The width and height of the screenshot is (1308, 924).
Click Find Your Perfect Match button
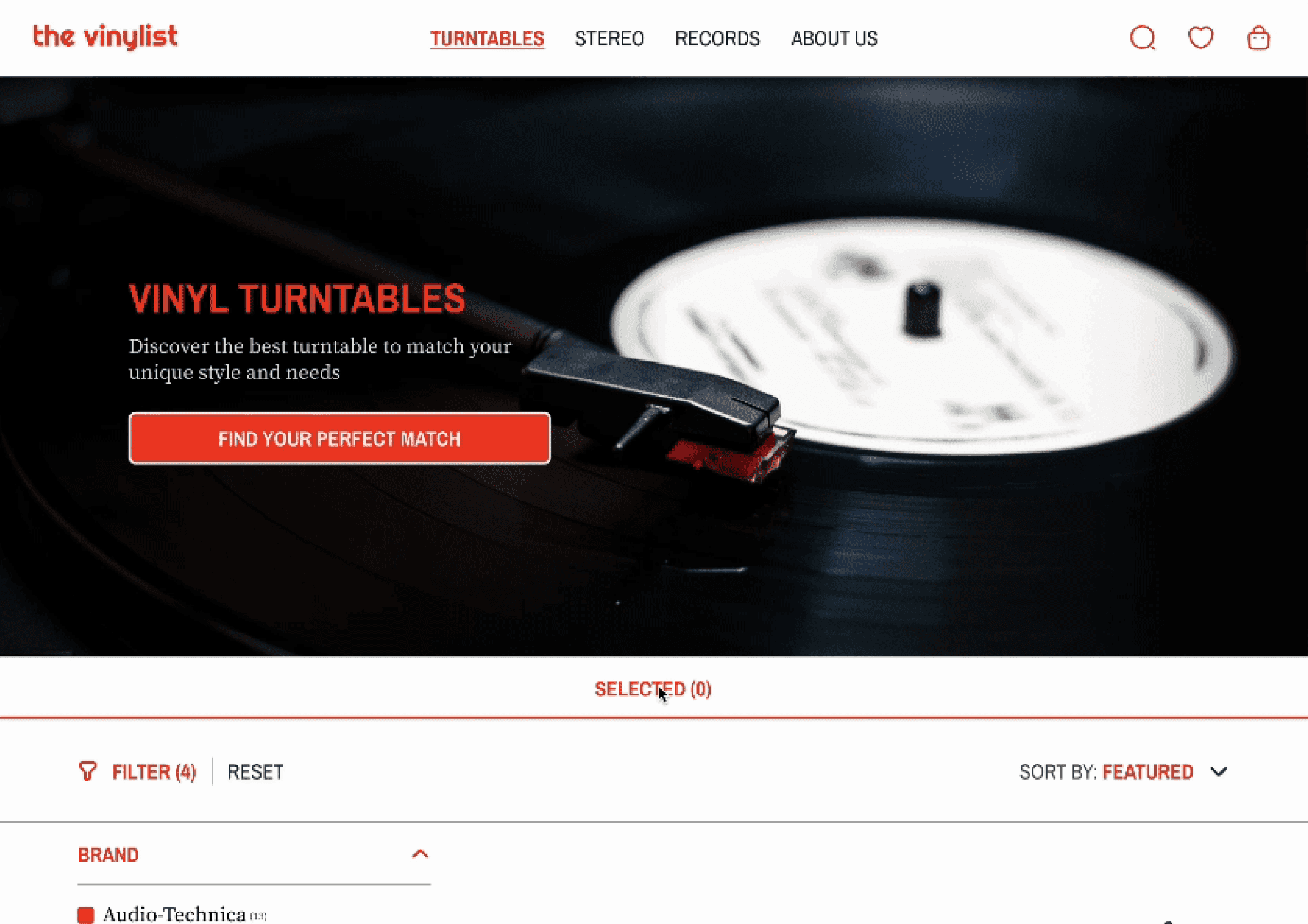click(x=340, y=438)
